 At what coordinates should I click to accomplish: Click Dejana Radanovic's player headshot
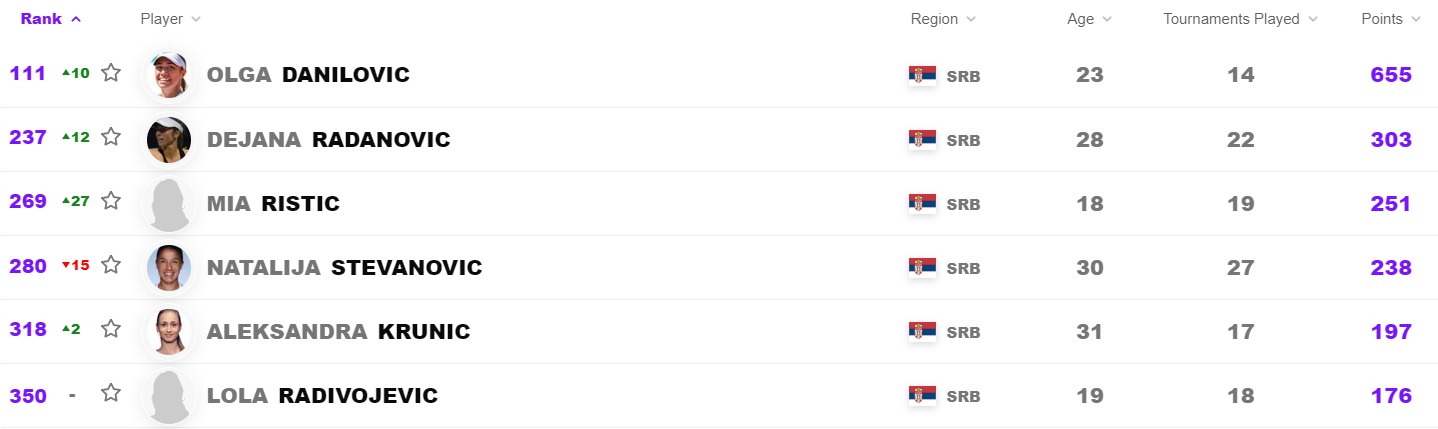pyautogui.click(x=168, y=139)
